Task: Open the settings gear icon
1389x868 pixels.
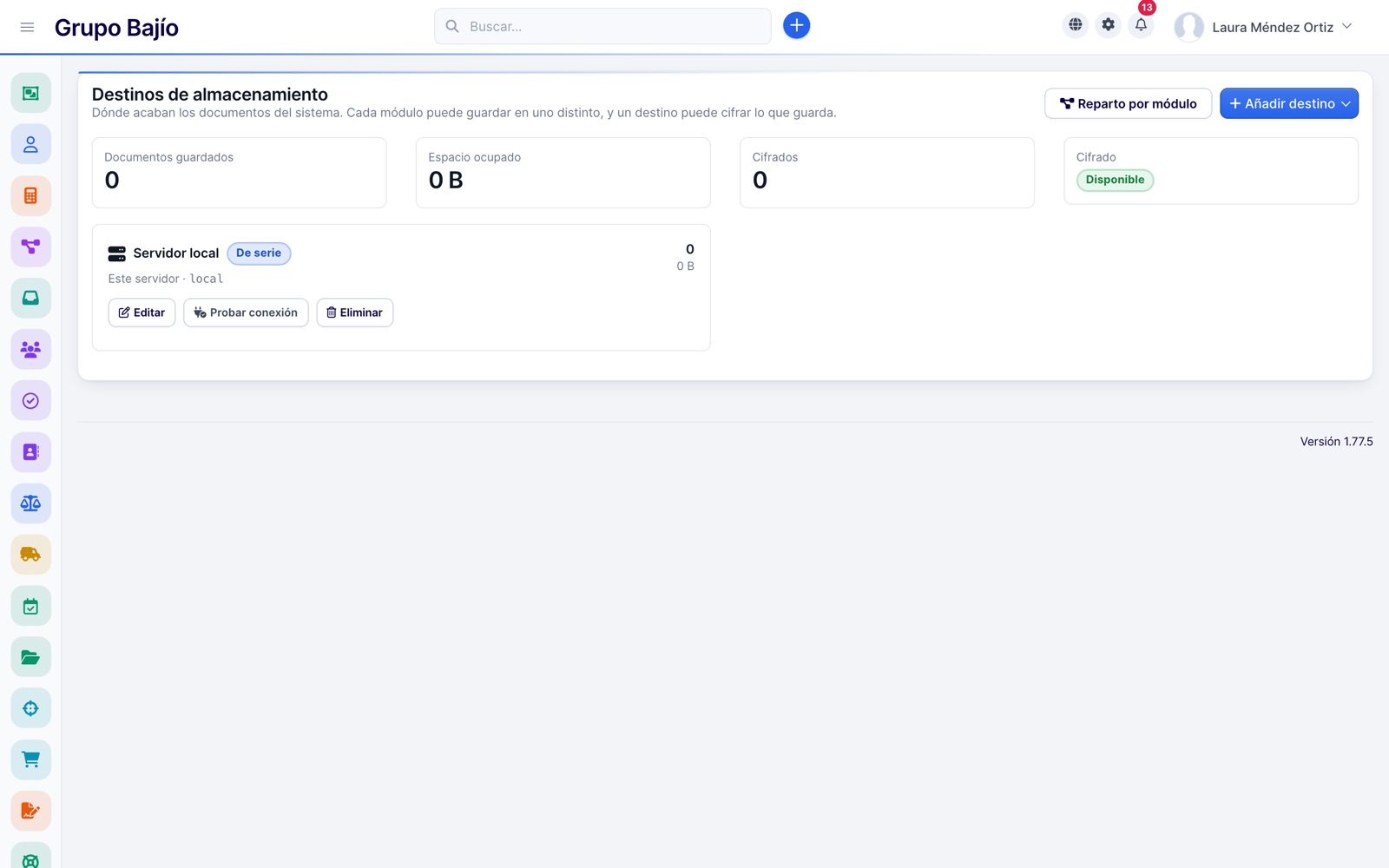Action: click(1108, 25)
